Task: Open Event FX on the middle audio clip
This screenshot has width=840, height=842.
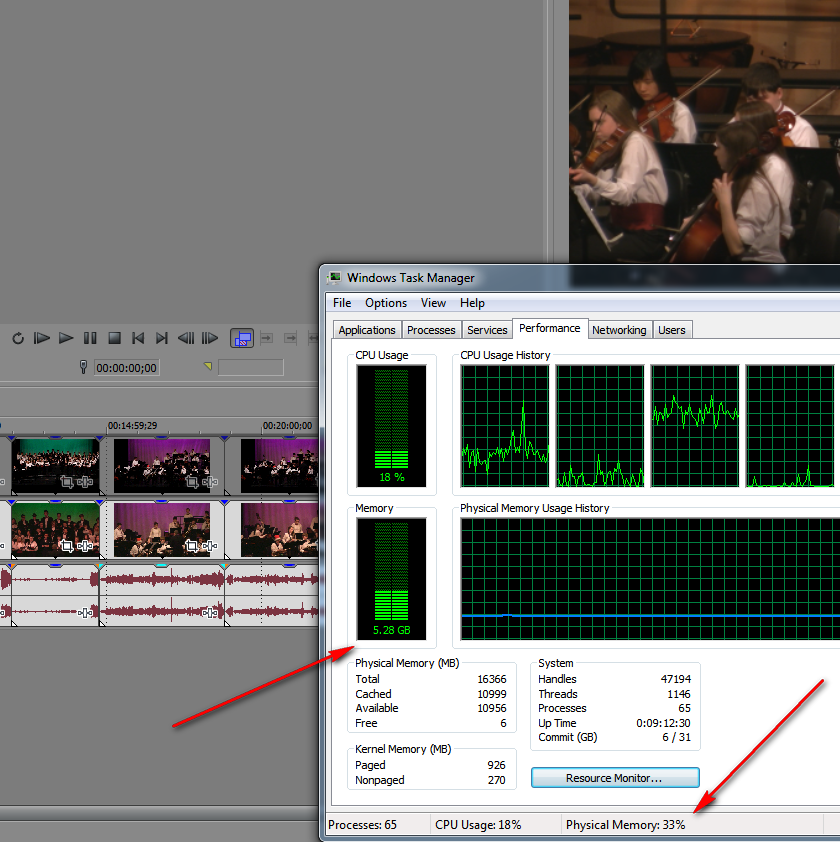Action: click(x=210, y=613)
